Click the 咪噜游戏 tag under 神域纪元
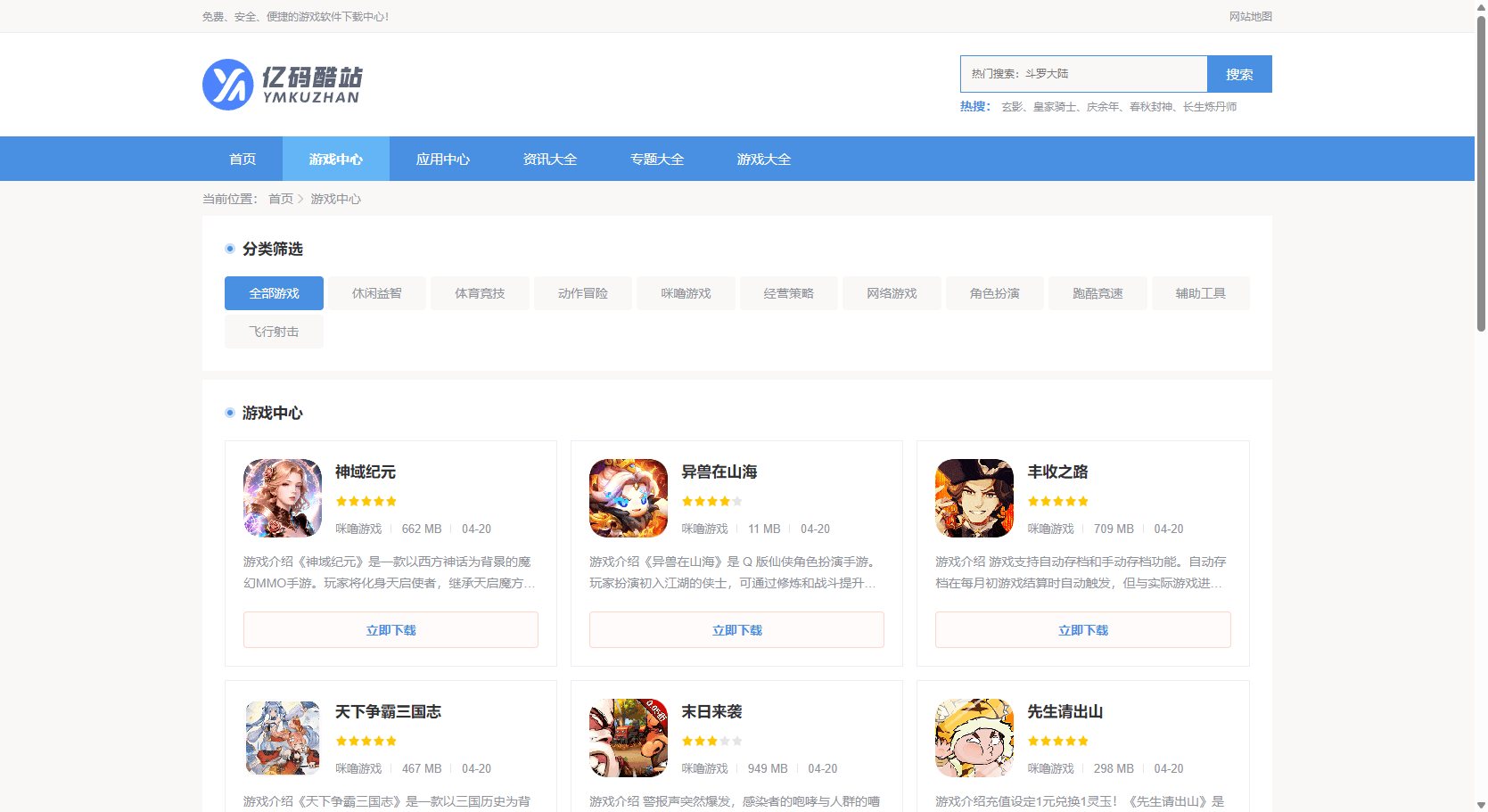The height and width of the screenshot is (812, 1488). [x=358, y=529]
